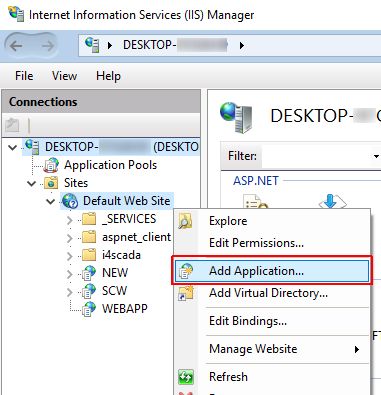Screen dimensions: 381x395
Task: Click the WEBAPP application icon
Action: click(x=89, y=309)
